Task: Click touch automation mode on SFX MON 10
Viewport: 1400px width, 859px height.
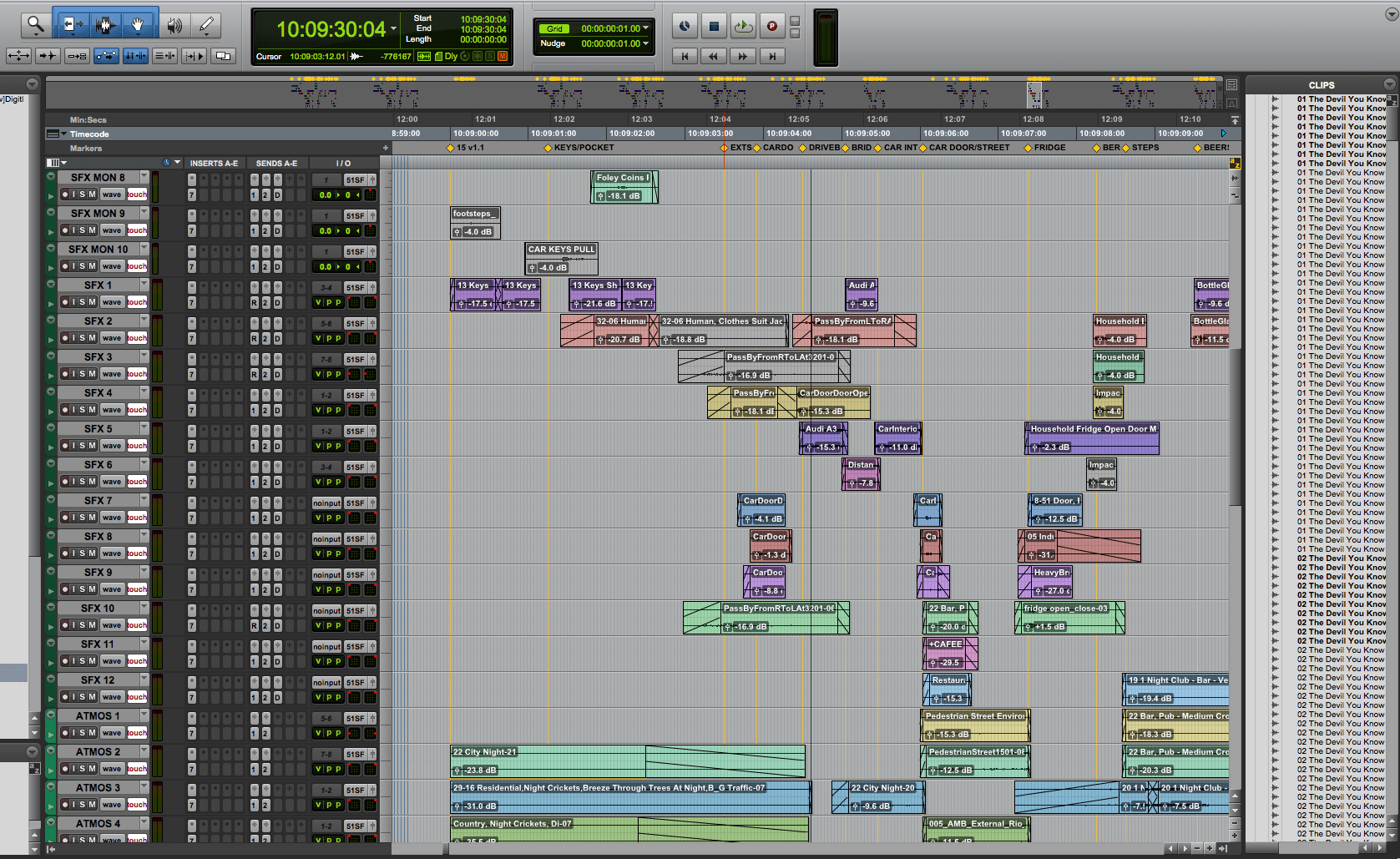Action: point(137,265)
